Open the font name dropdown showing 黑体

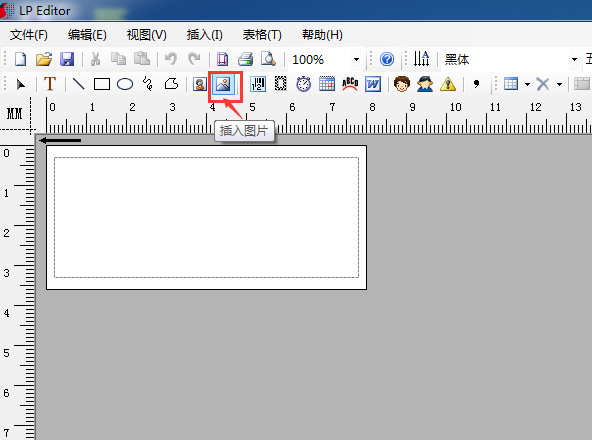click(574, 59)
